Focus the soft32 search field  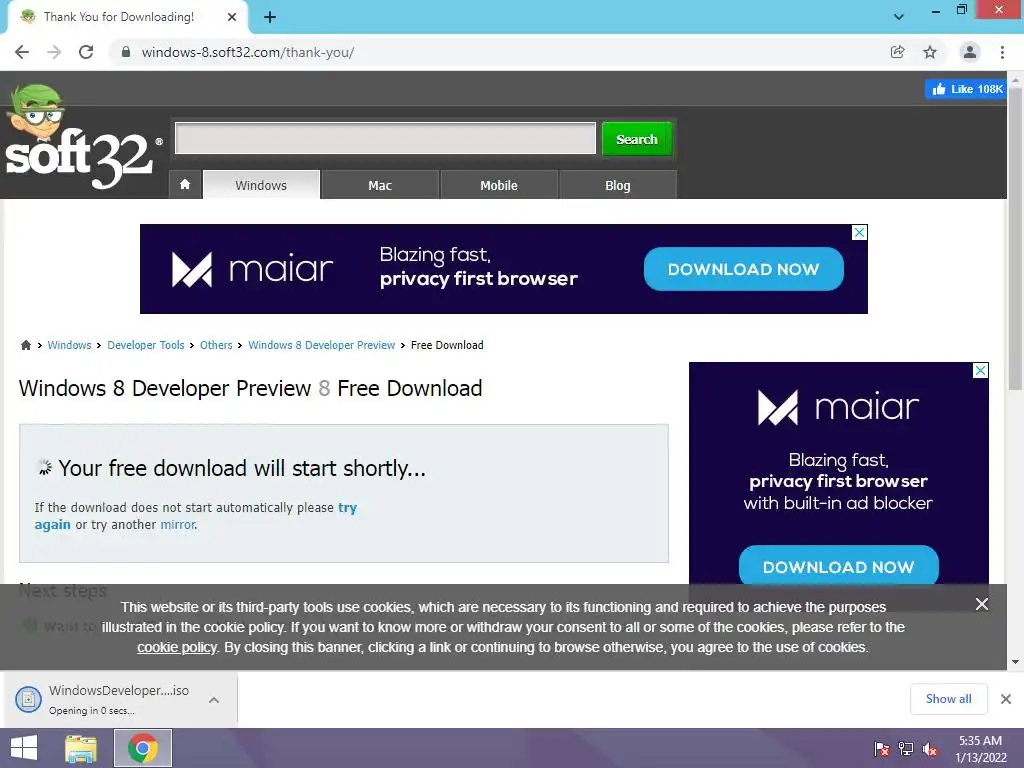pos(385,138)
